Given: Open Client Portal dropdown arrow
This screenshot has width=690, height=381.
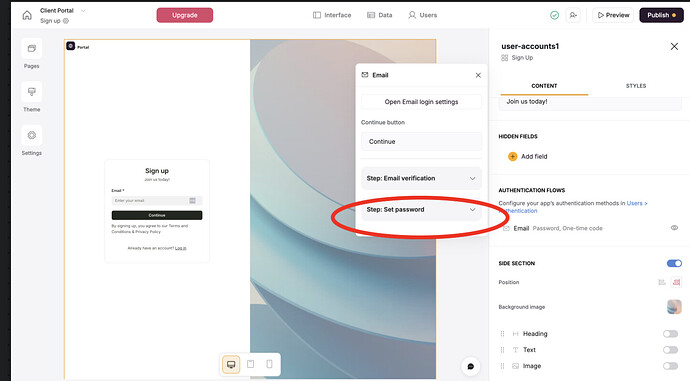Looking at the screenshot, I should click(83, 11).
